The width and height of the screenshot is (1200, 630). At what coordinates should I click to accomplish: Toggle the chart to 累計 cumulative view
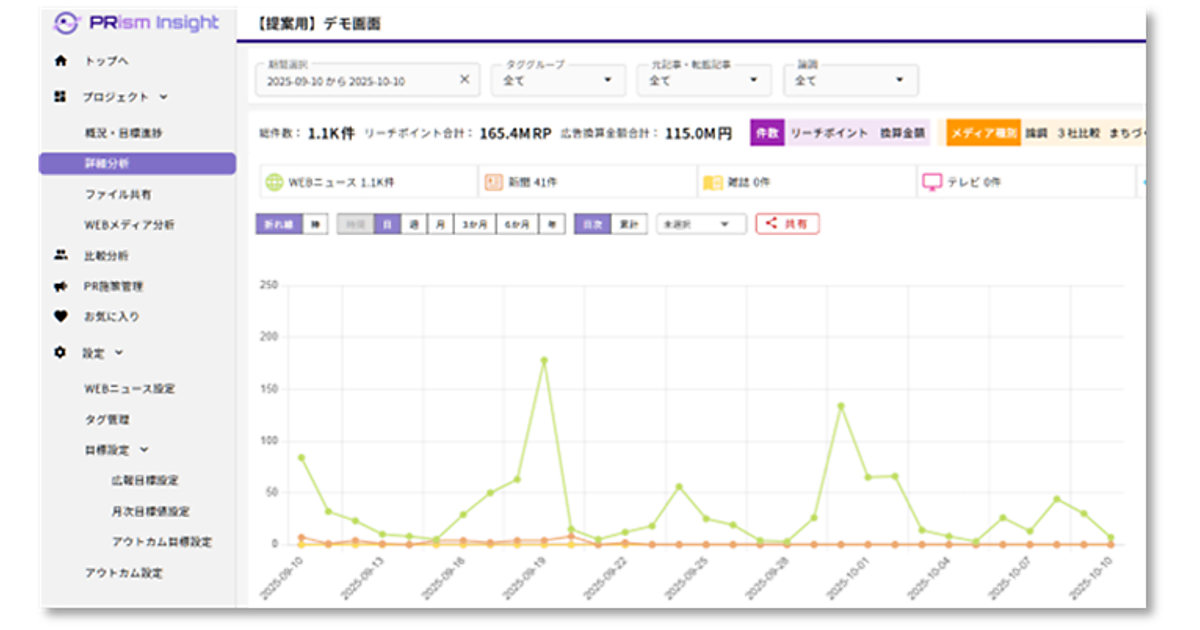[x=629, y=224]
